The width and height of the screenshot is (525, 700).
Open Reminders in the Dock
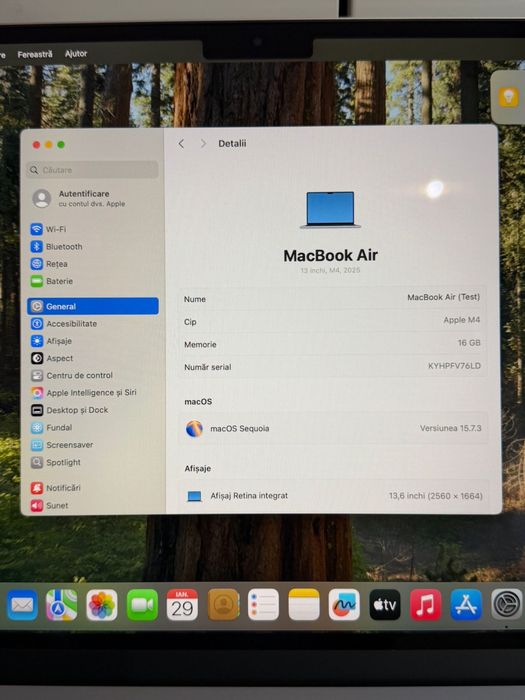263,605
